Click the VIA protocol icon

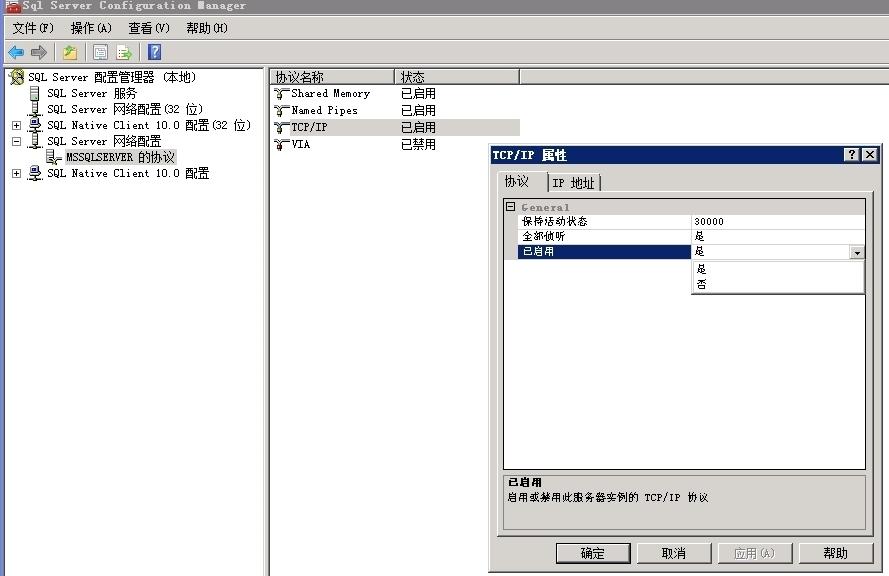(281, 145)
